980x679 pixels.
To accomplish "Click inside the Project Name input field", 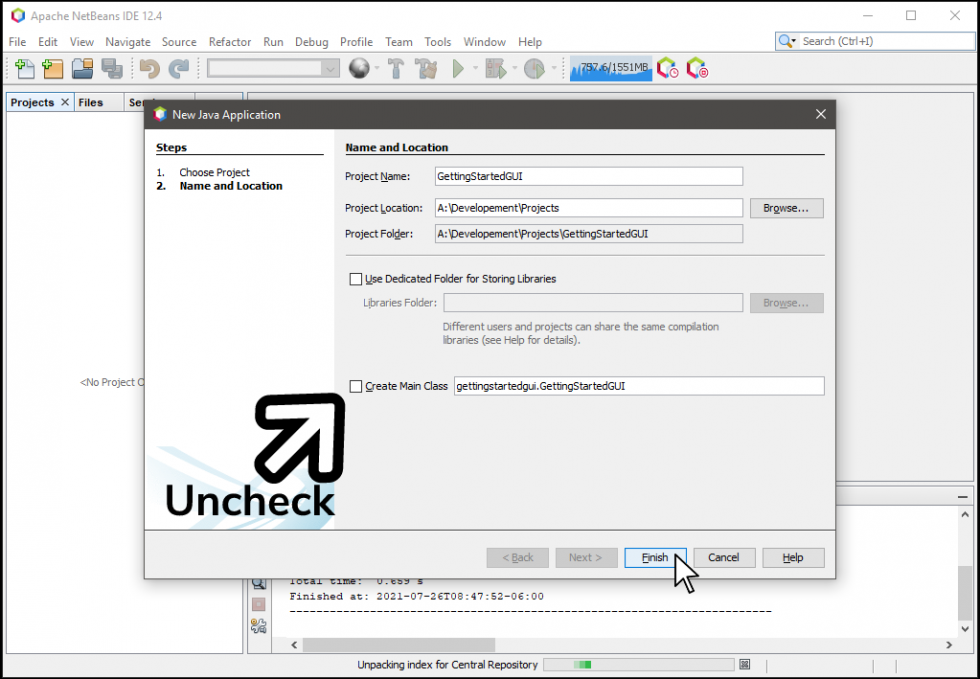I will point(588,176).
